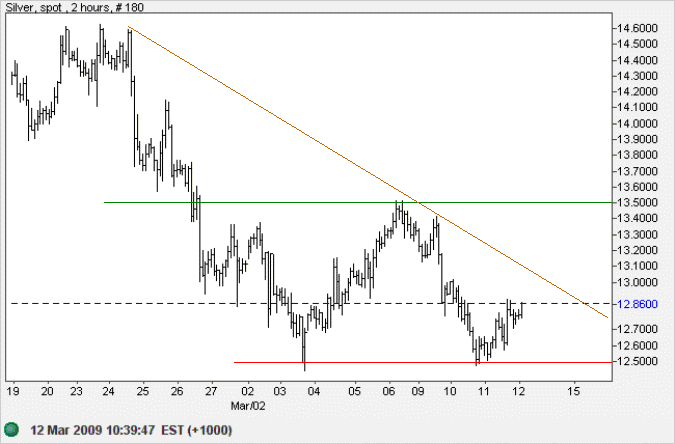The image size is (675, 444).
Task: Click date axis label 25
Action: (x=143, y=391)
